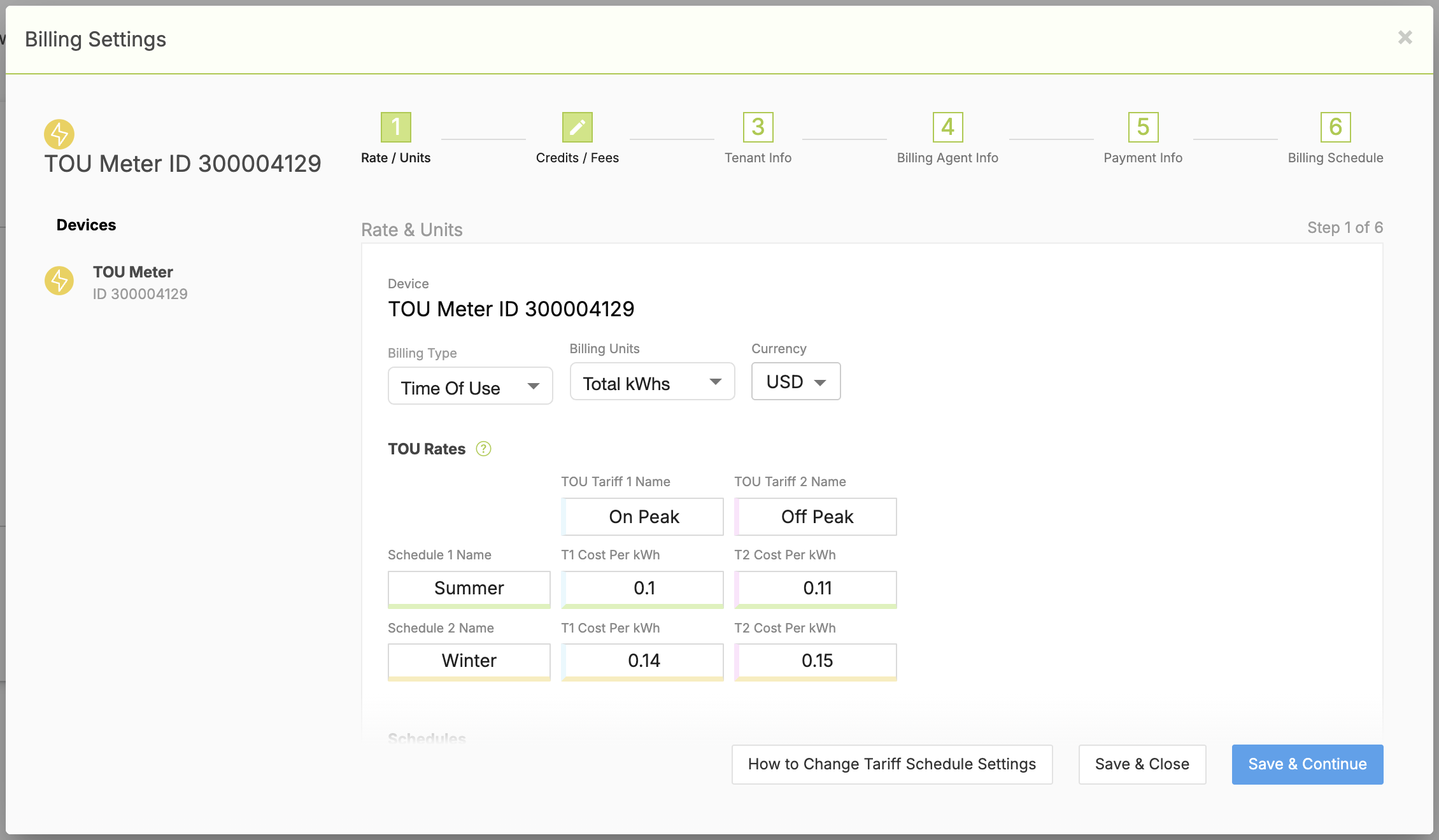Select step 6 Billing Schedule icon
Image resolution: width=1439 pixels, height=840 pixels.
[1335, 127]
